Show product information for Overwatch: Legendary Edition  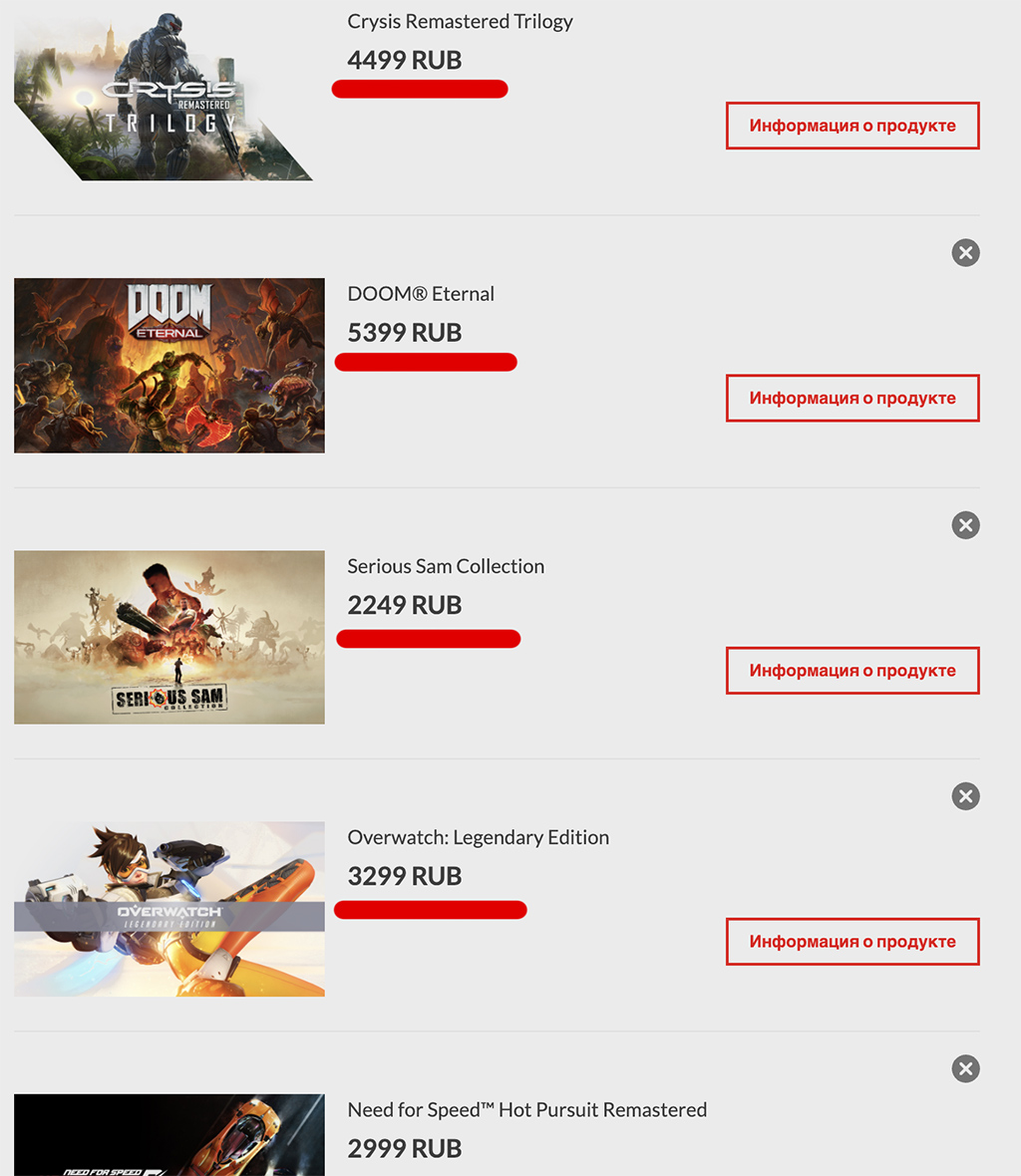pyautogui.click(x=852, y=942)
